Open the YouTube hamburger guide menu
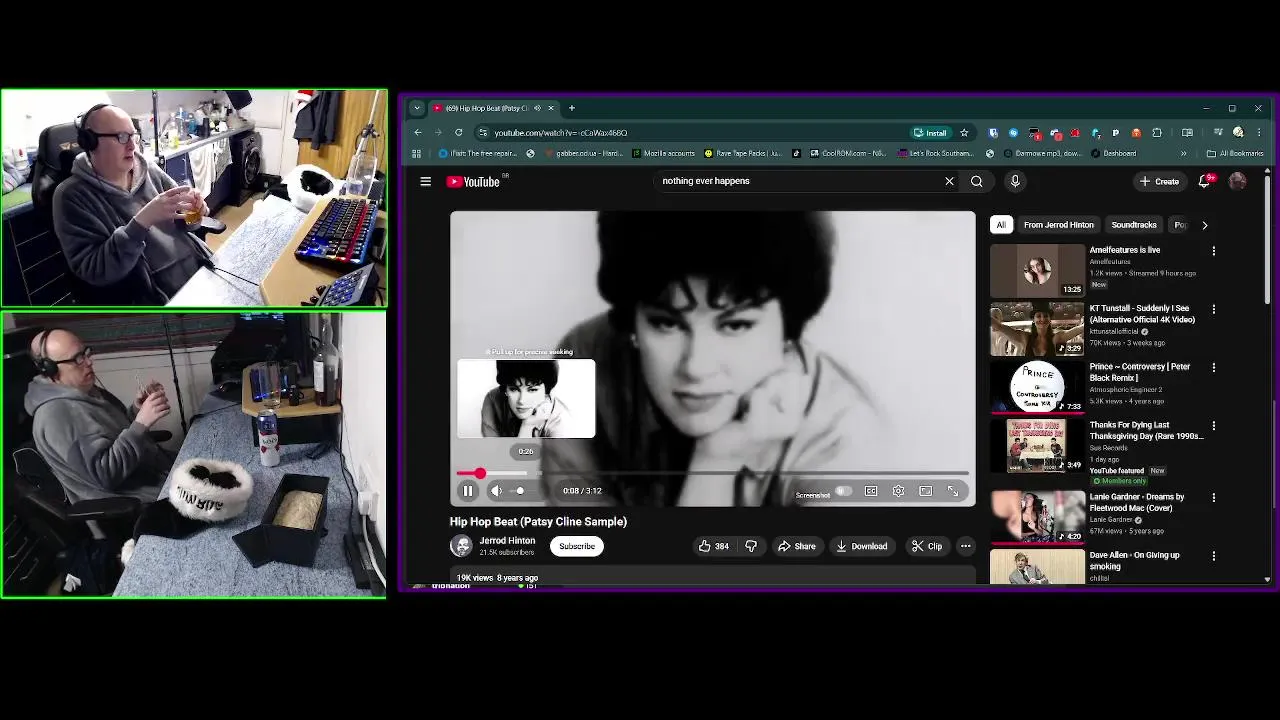This screenshot has height=720, width=1280. click(425, 181)
